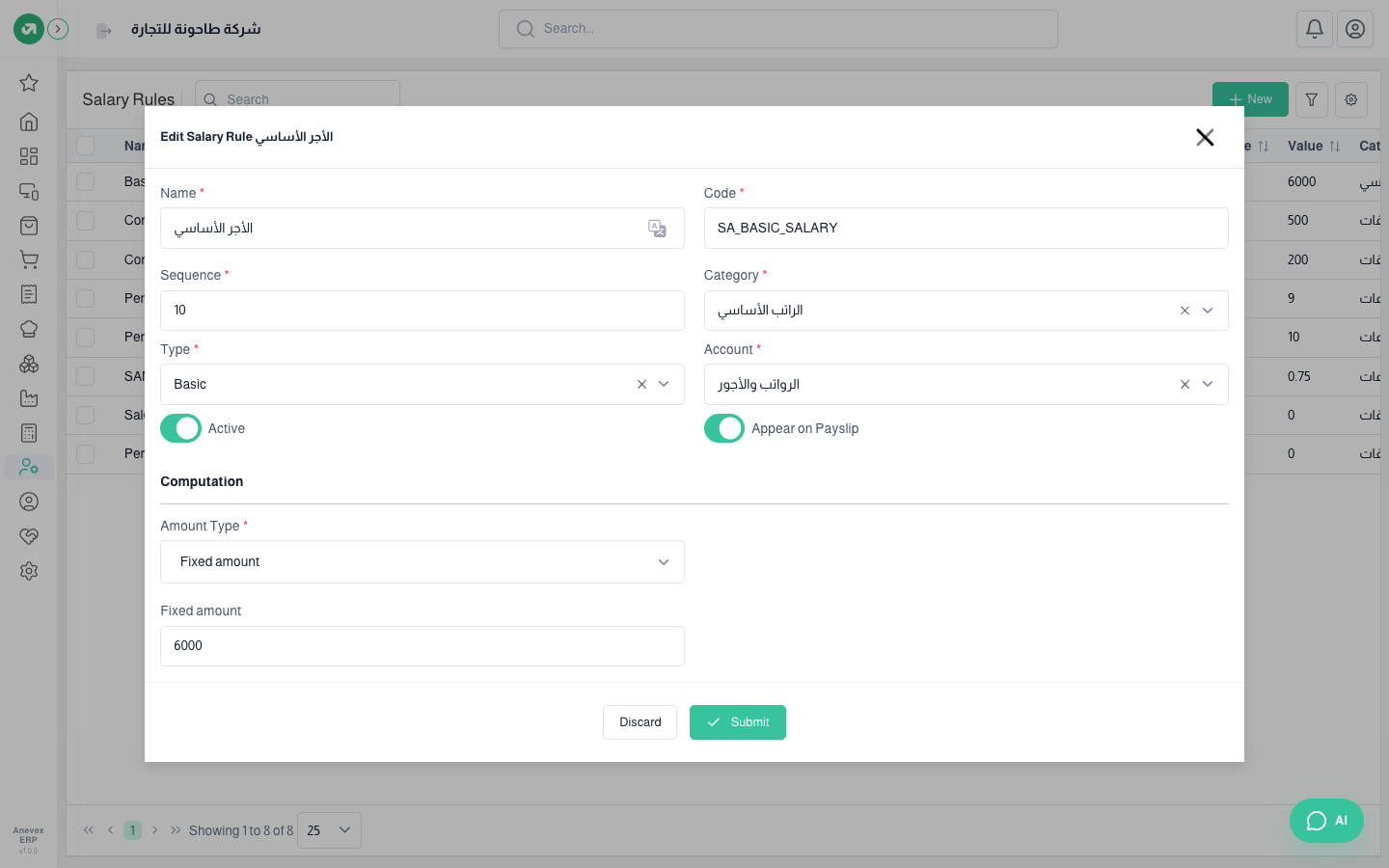Toggle the Appear on Payslip switch

(x=724, y=428)
